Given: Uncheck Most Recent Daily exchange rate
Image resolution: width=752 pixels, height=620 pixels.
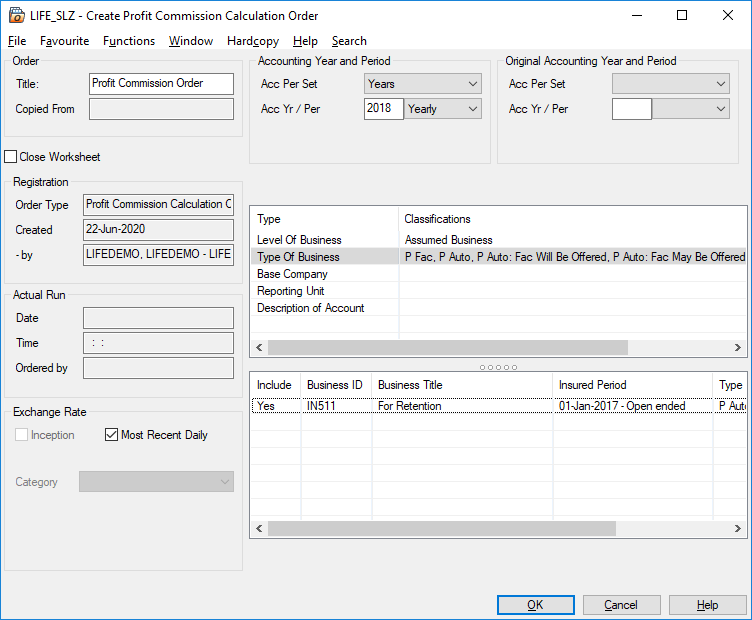Looking at the screenshot, I should (x=112, y=435).
